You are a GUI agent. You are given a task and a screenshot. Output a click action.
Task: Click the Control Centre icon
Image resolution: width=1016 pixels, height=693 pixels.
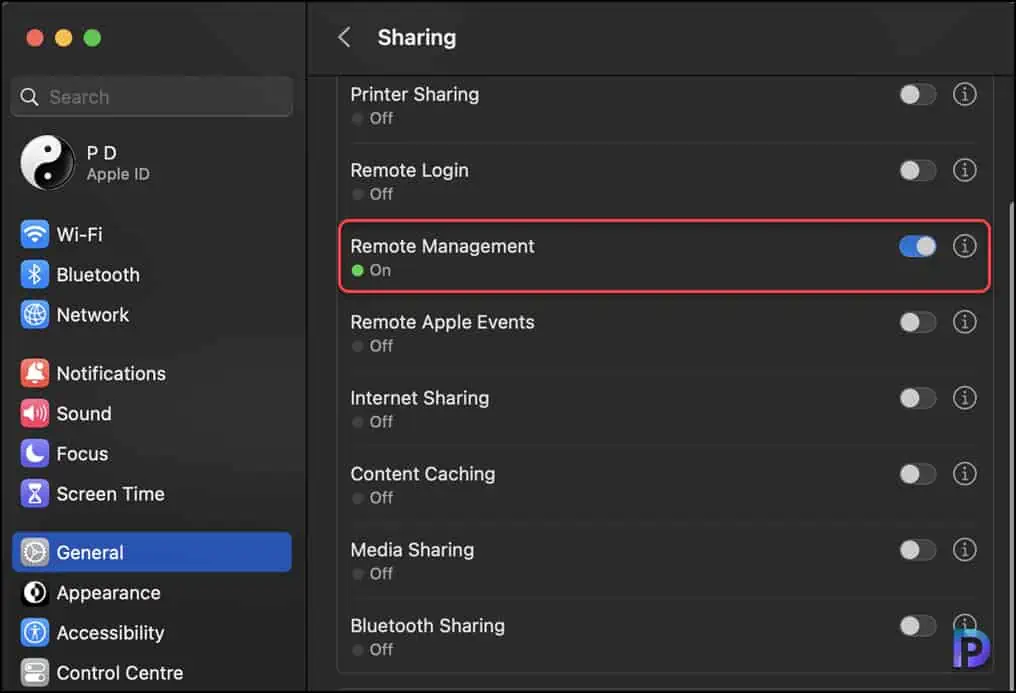pyautogui.click(x=34, y=673)
